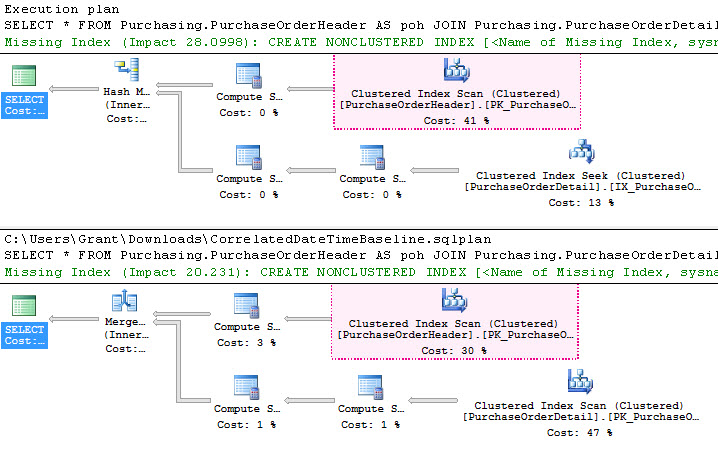Click 'Cost: 47 %' label

[x=579, y=432]
